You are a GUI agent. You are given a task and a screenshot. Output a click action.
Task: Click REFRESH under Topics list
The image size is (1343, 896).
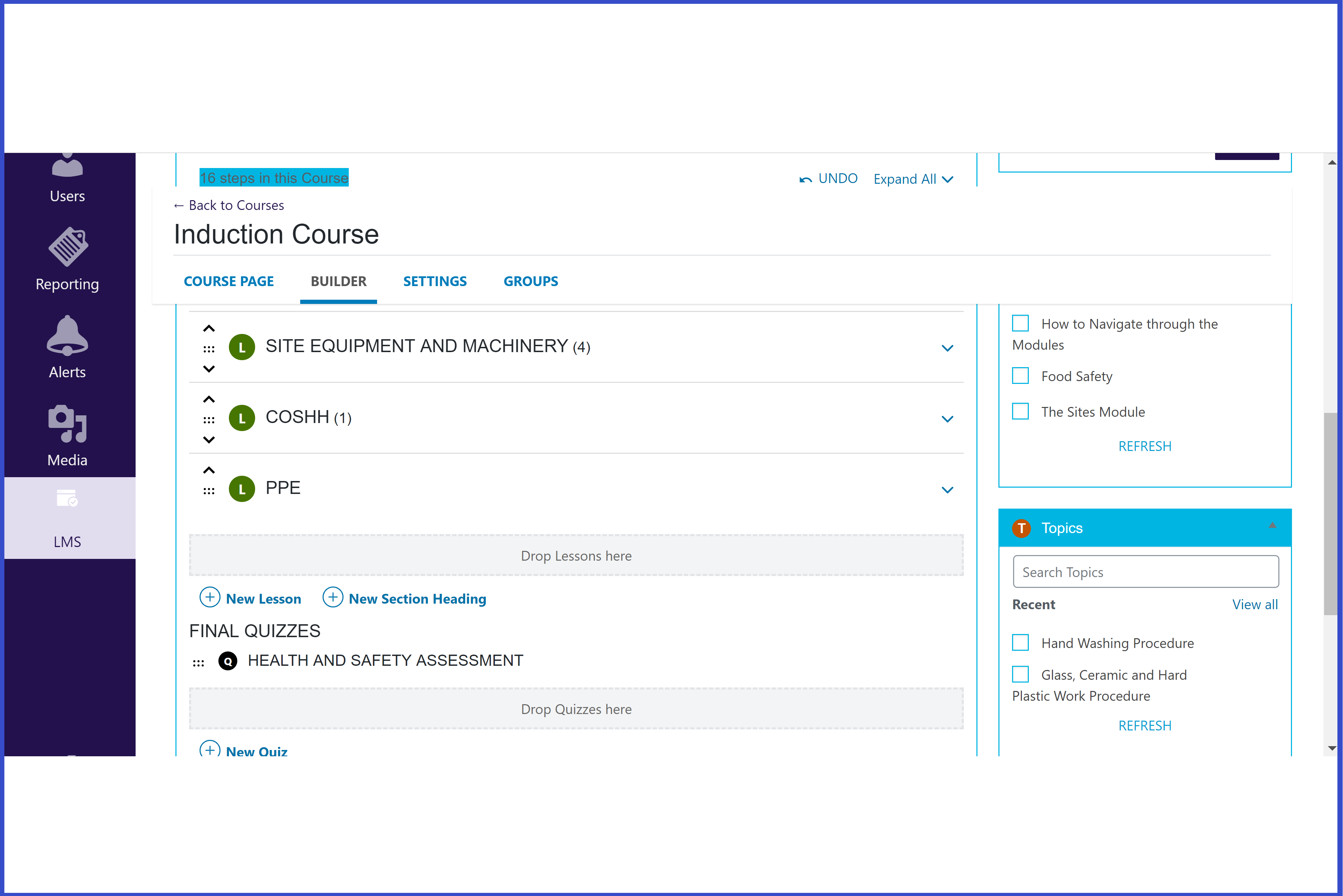tap(1145, 726)
